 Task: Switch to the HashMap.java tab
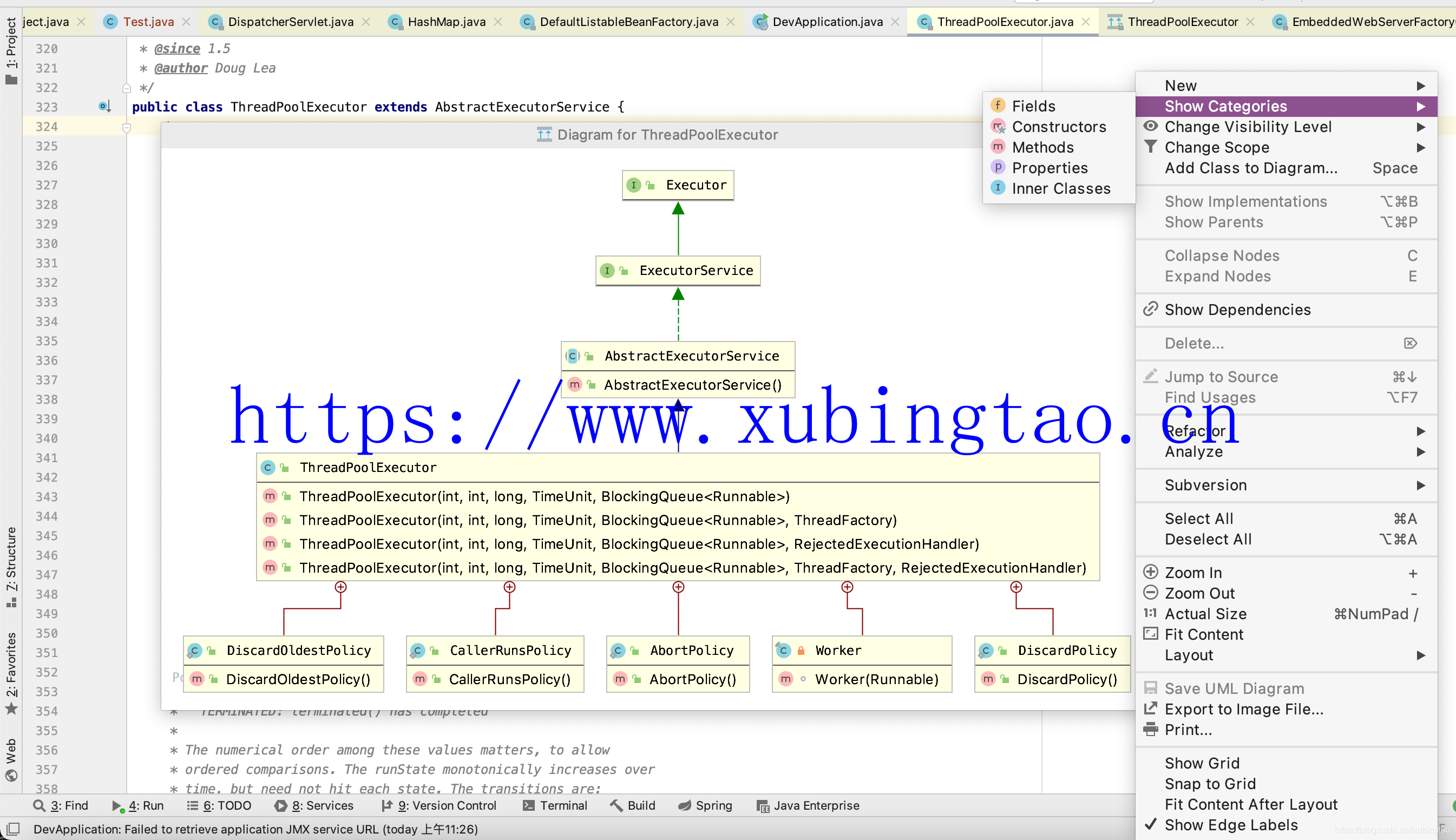(x=445, y=21)
